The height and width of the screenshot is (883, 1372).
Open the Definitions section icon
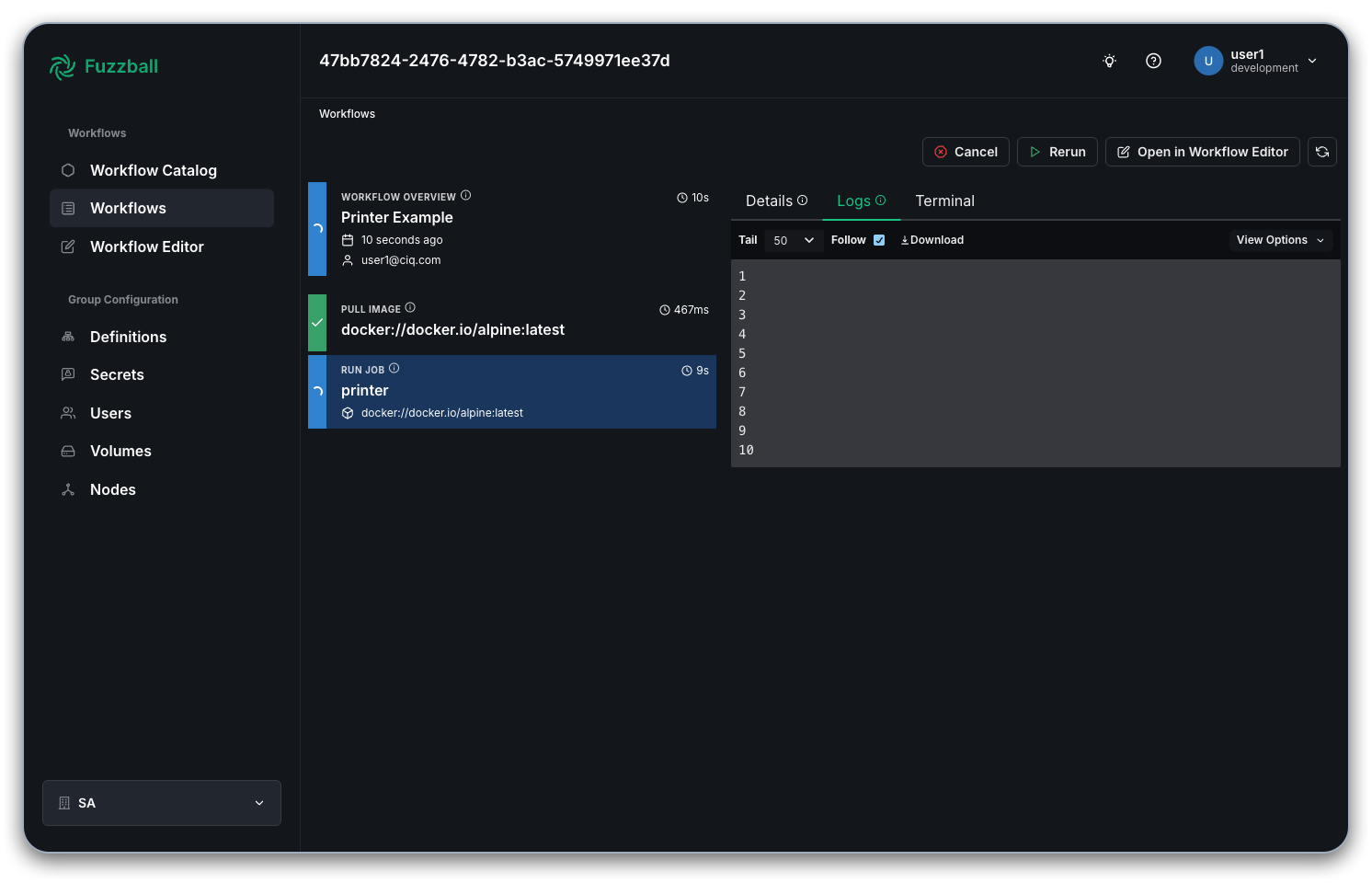point(67,337)
